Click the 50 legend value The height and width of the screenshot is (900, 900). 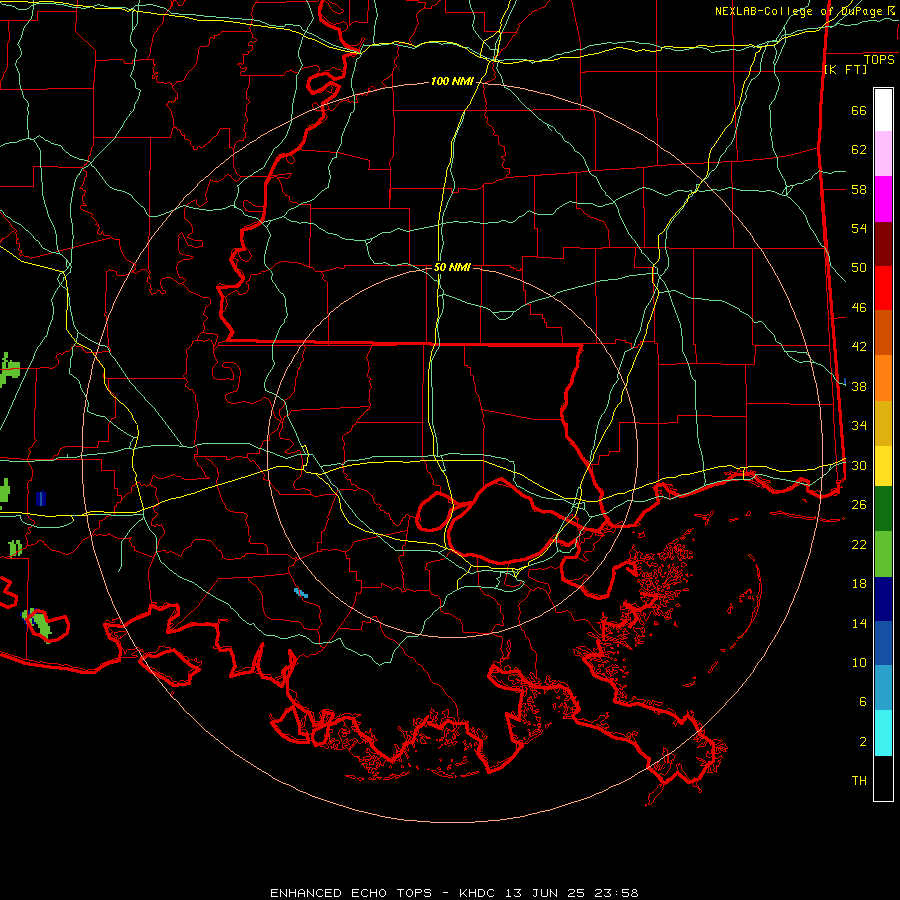point(859,268)
